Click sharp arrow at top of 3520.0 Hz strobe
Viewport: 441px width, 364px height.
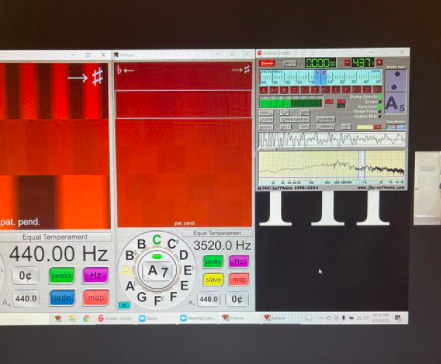241,70
